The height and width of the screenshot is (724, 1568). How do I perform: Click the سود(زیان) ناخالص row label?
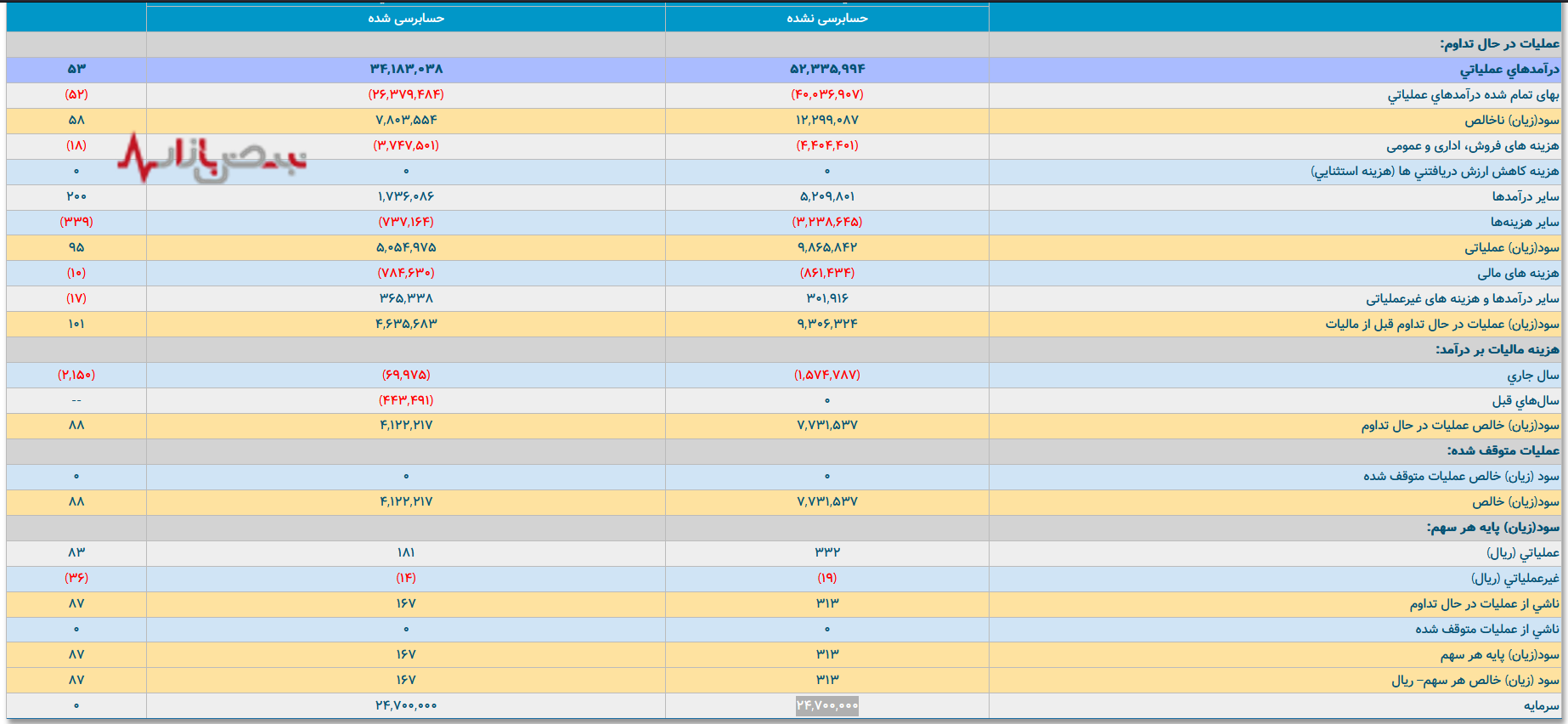pos(1511,120)
